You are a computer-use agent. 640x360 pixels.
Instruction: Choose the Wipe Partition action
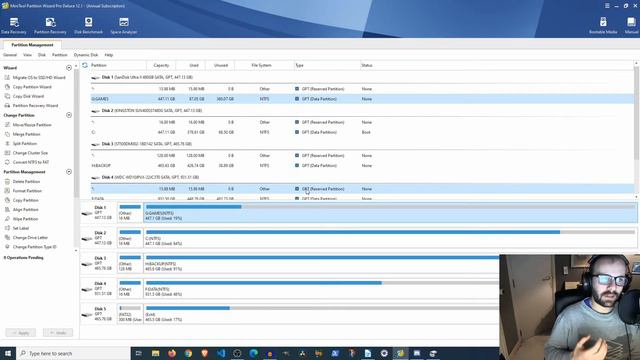click(21, 219)
